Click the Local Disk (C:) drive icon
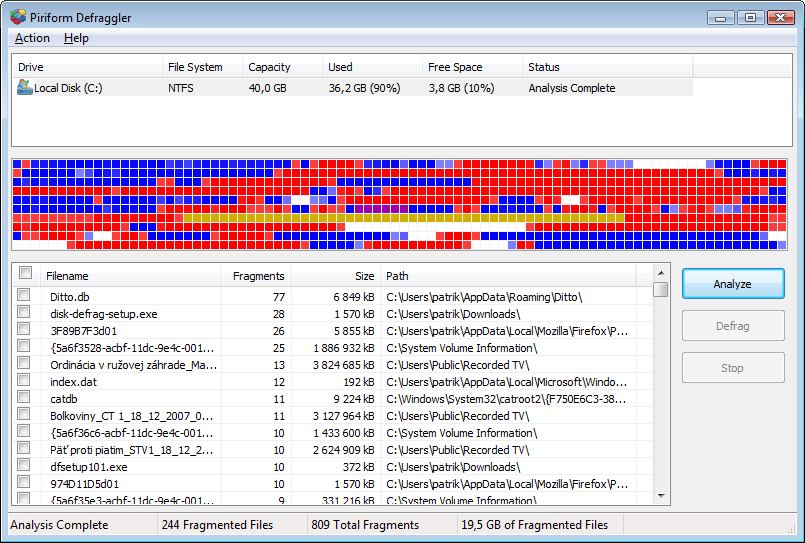805x543 pixels. coord(24,87)
